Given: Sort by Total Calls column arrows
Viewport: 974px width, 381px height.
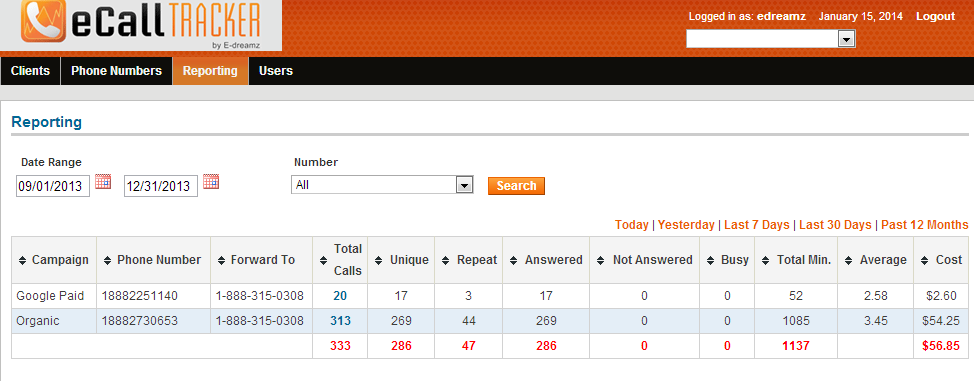Looking at the screenshot, I should 323,260.
